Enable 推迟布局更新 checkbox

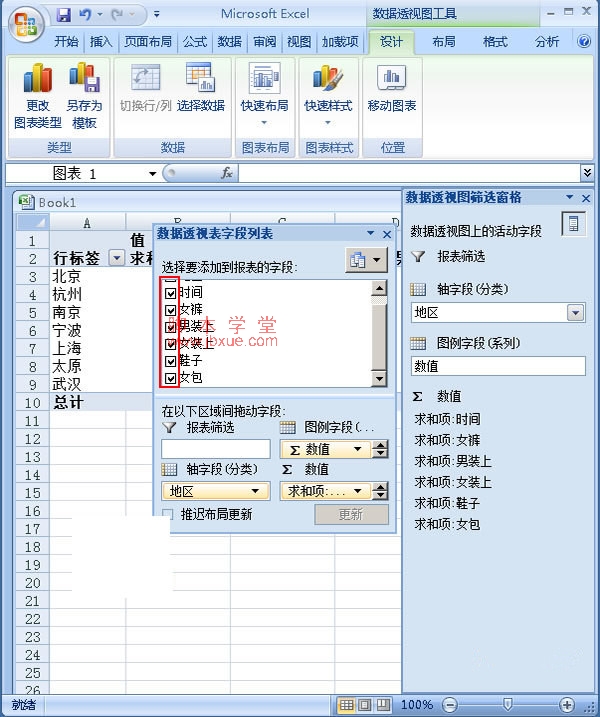coord(168,514)
